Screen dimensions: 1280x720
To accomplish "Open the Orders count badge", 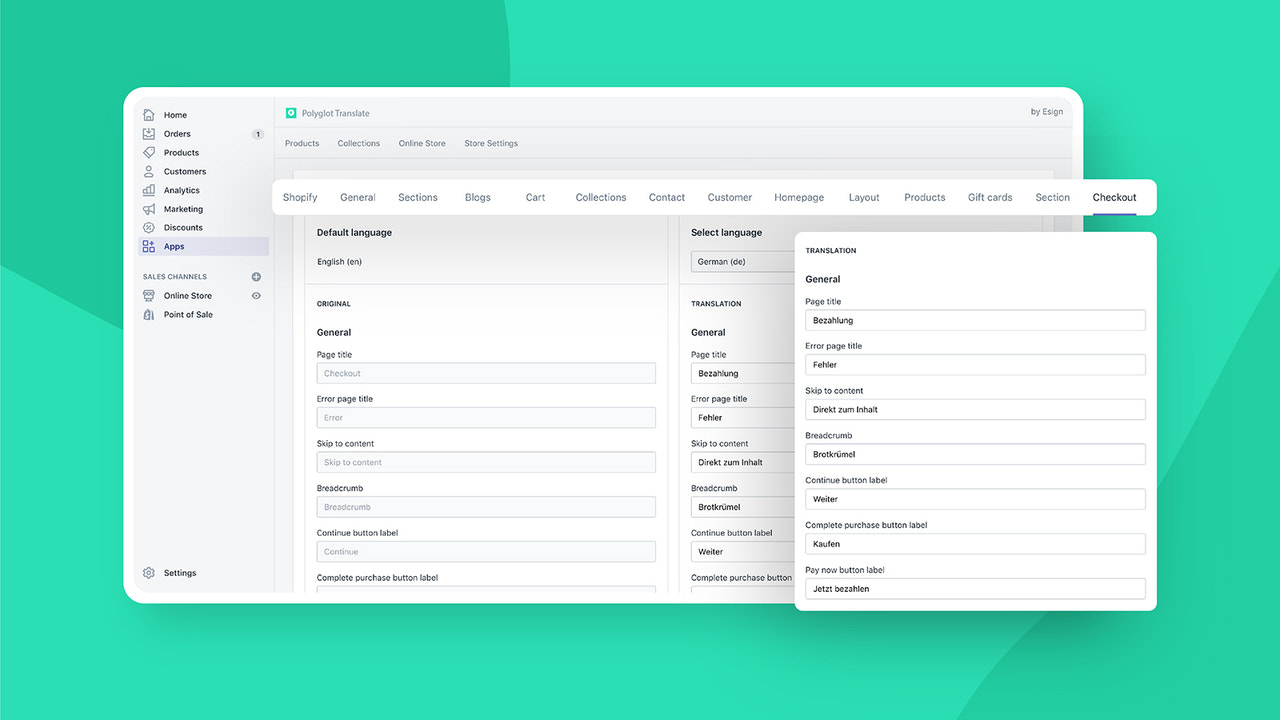I will point(257,134).
